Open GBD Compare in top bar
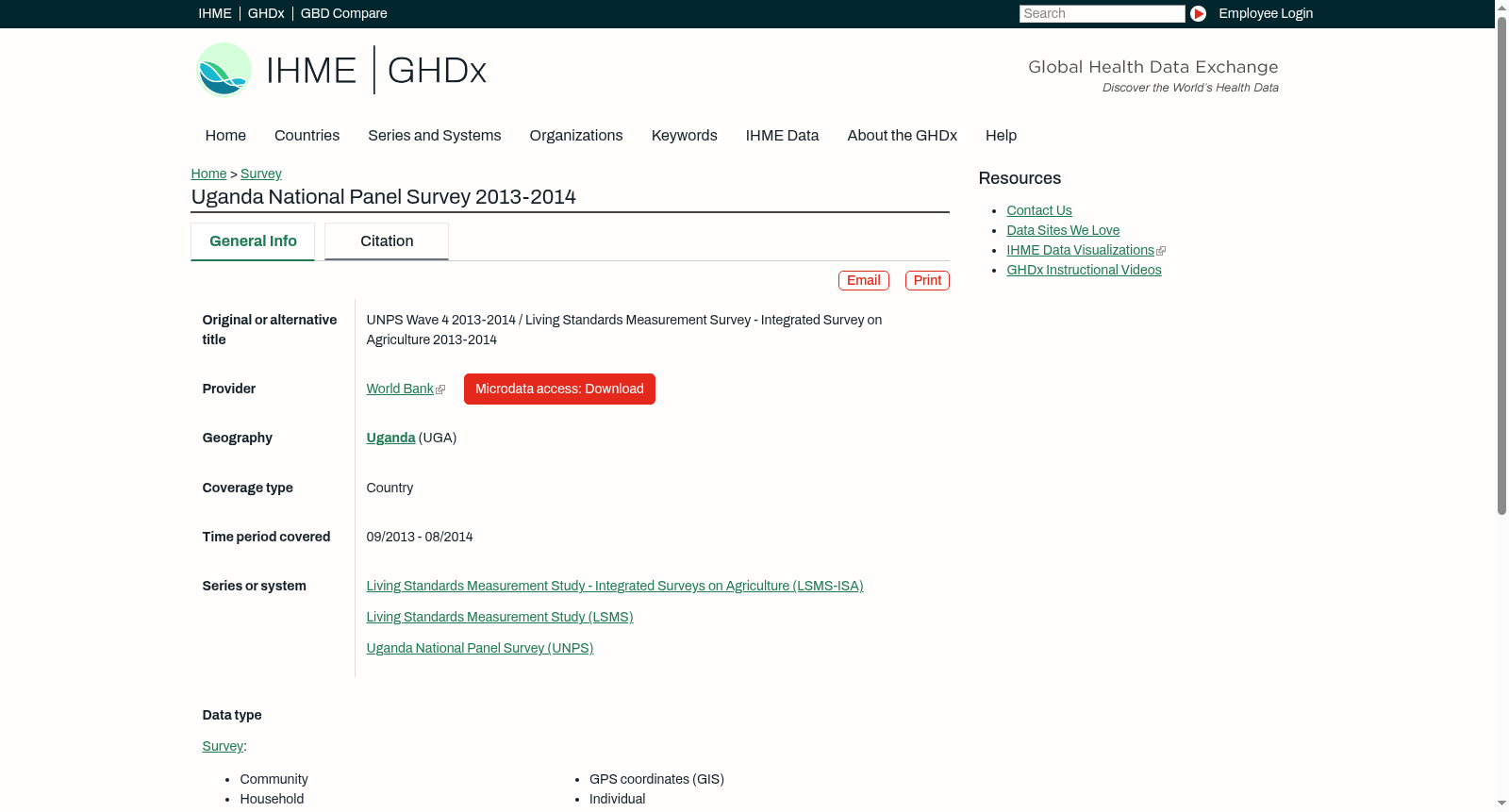Image resolution: width=1509 pixels, height=812 pixels. (343, 13)
